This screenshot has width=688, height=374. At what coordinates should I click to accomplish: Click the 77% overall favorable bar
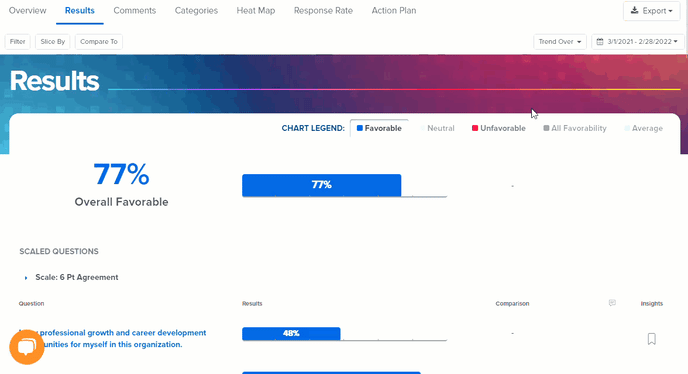click(x=322, y=185)
